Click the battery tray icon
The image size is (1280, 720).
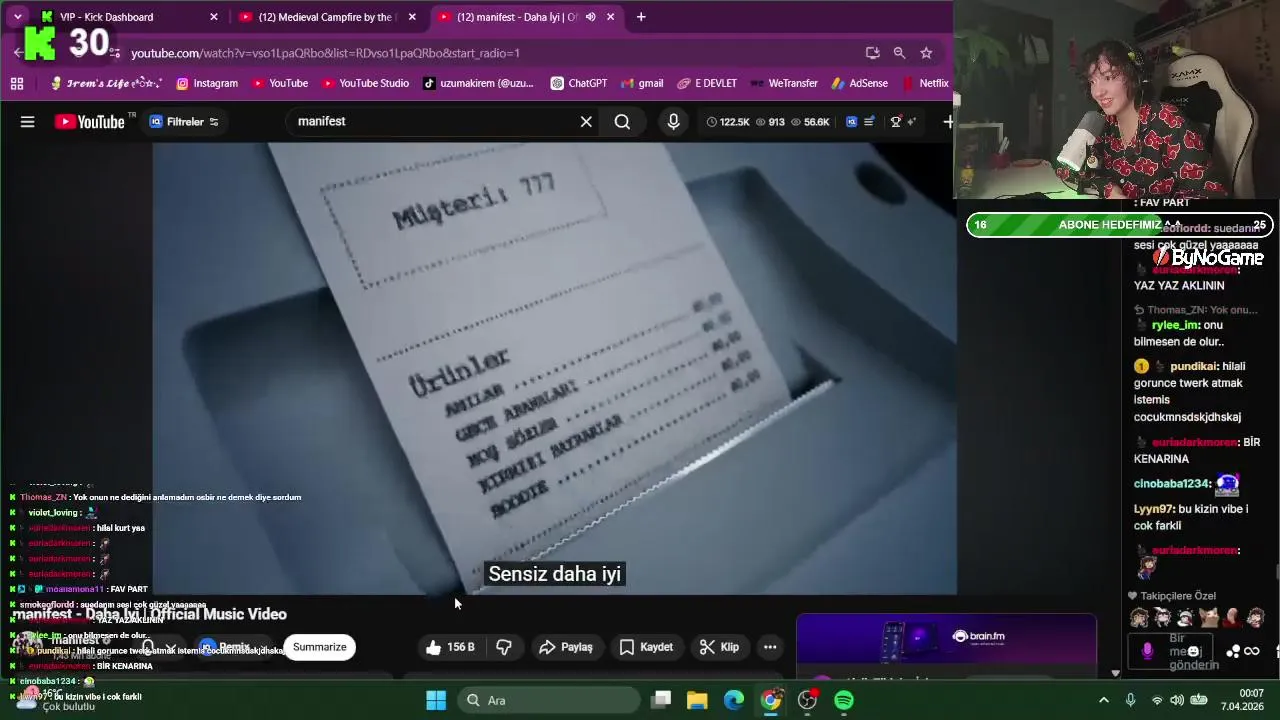pyautogui.click(x=1200, y=700)
